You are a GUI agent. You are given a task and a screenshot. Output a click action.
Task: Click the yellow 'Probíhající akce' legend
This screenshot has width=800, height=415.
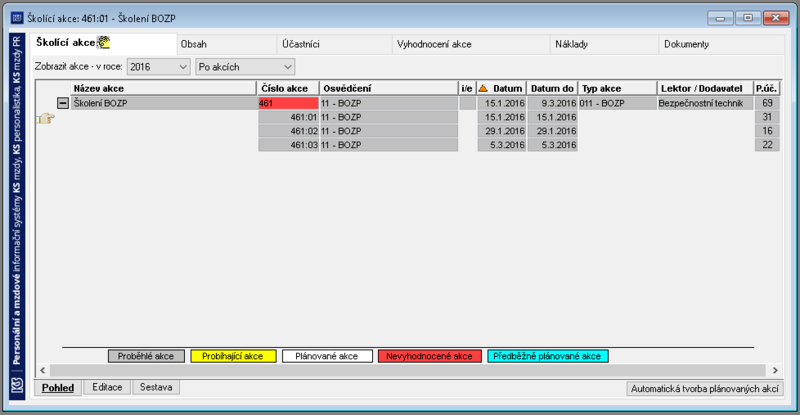233,356
